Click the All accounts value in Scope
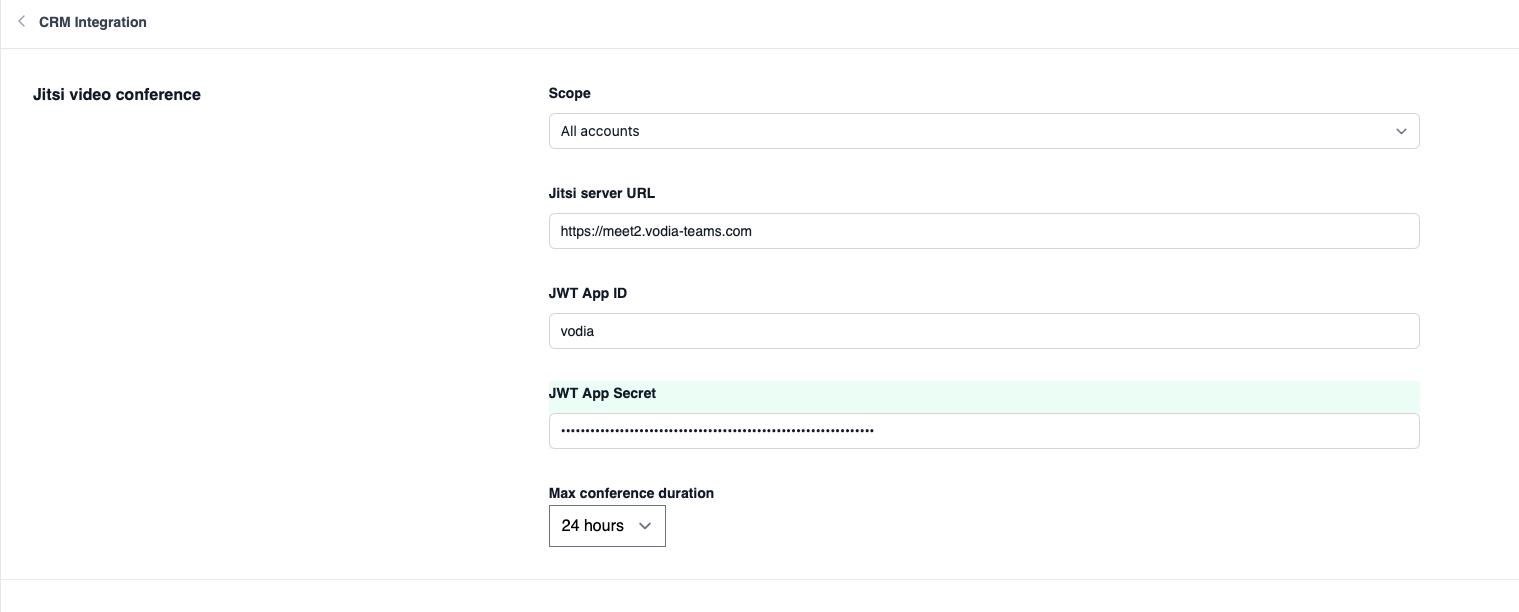The image size is (1519, 612). [600, 131]
